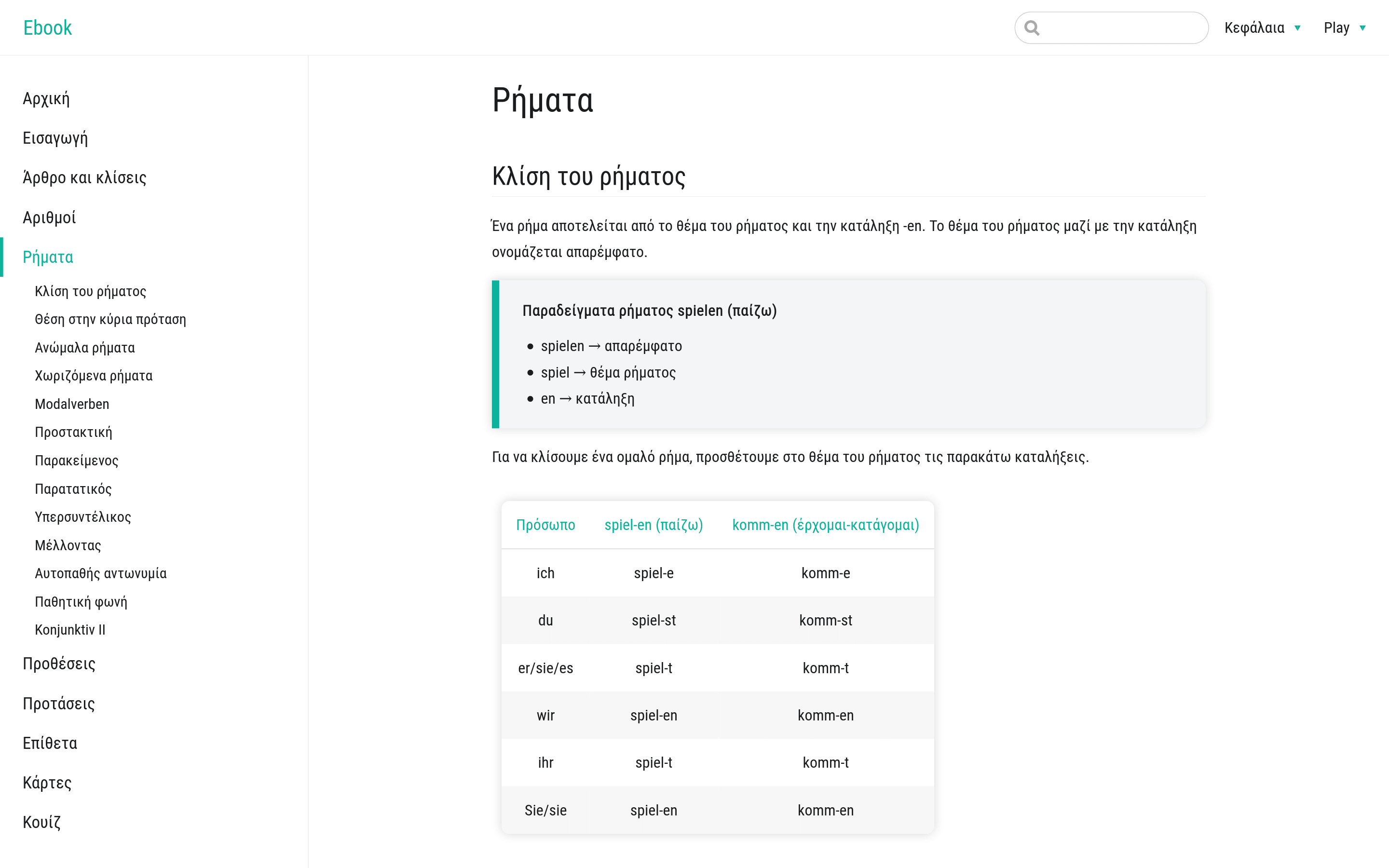
Task: Select the Αριθμοί sidebar item
Action: tap(49, 217)
